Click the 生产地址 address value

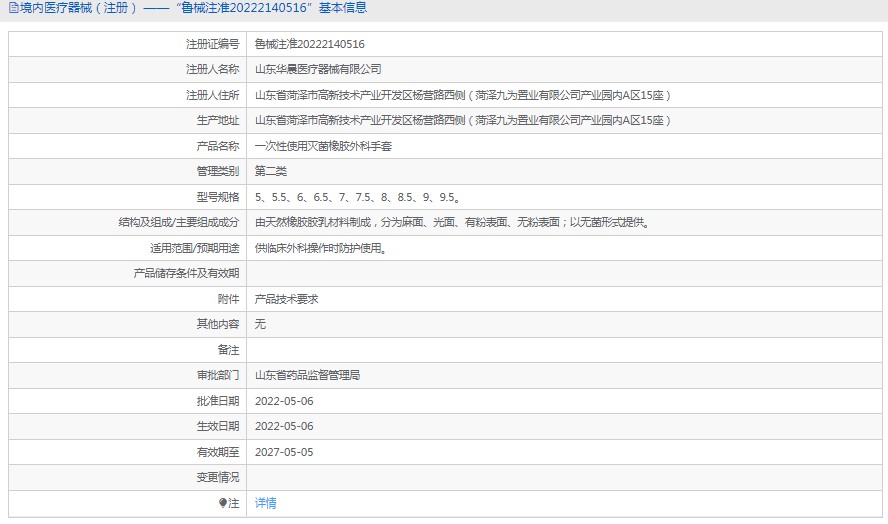463,120
